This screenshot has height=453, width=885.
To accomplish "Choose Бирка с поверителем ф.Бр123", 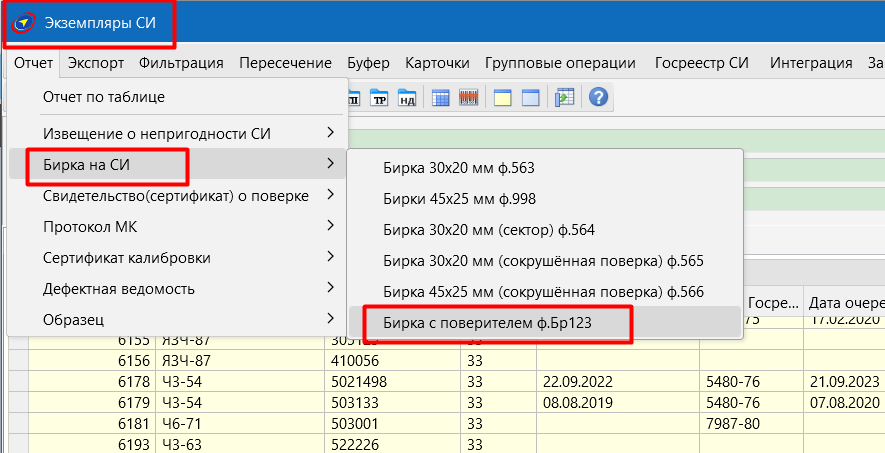I will pyautogui.click(x=545, y=323).
